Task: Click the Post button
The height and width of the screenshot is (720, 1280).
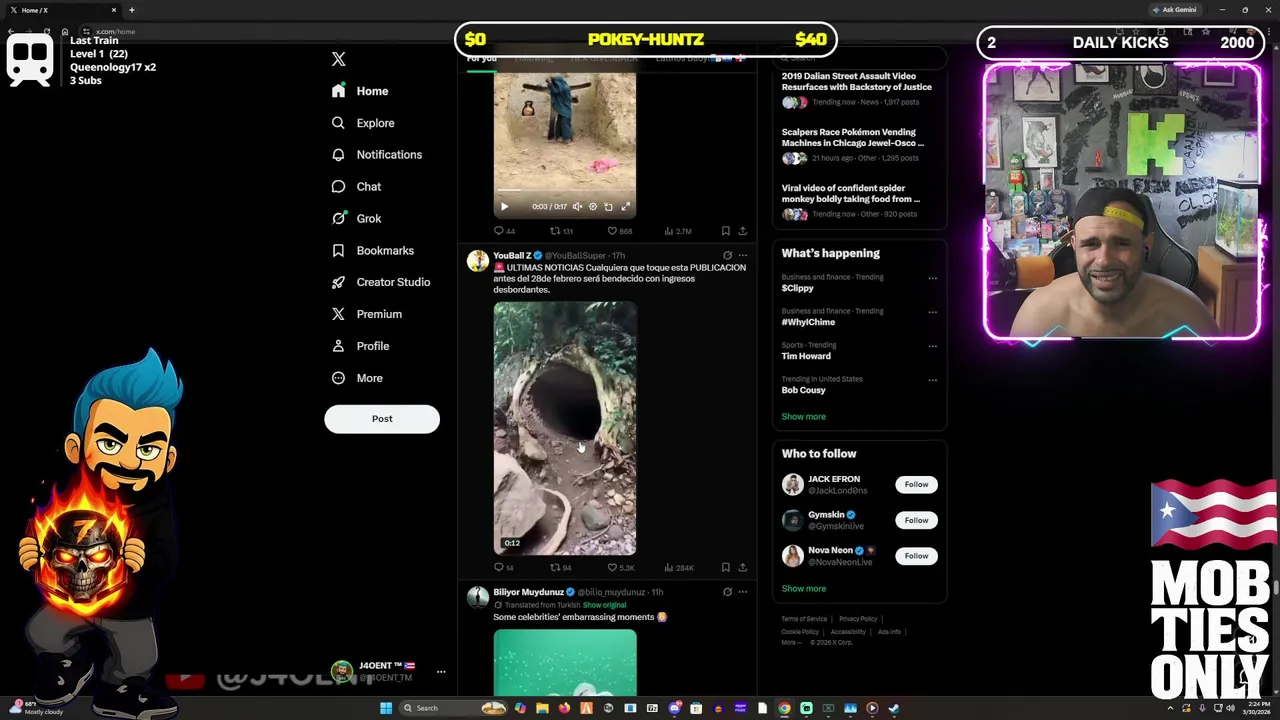Action: [382, 419]
